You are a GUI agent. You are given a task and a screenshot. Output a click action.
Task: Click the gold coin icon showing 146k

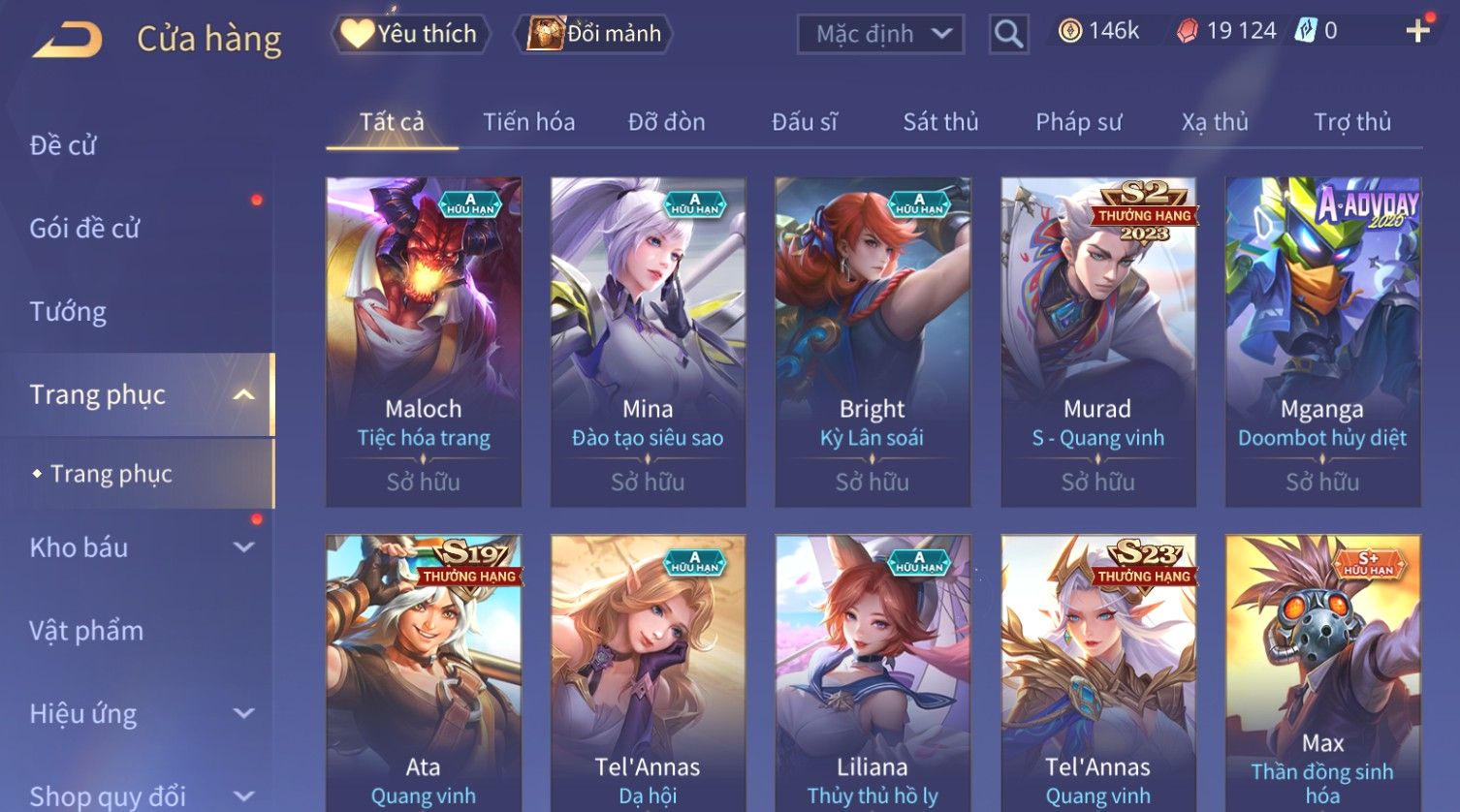1069,32
